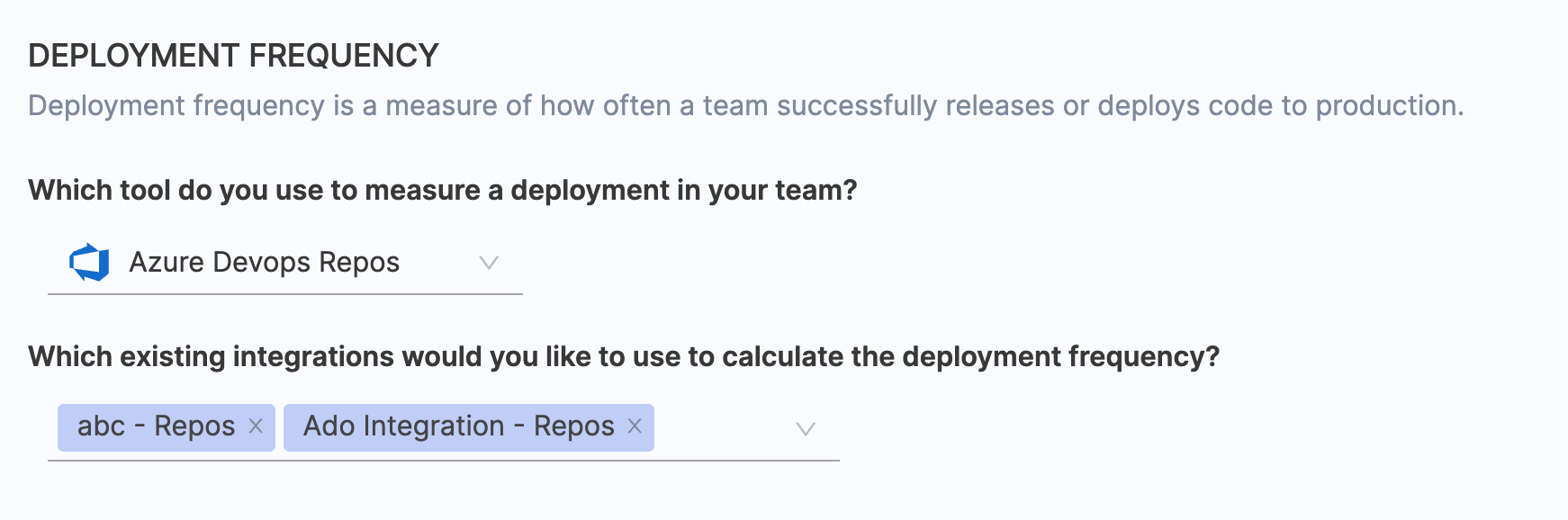This screenshot has height=520, width=1568.
Task: Remove the Ado Integration - Repos tag
Action: [x=635, y=426]
